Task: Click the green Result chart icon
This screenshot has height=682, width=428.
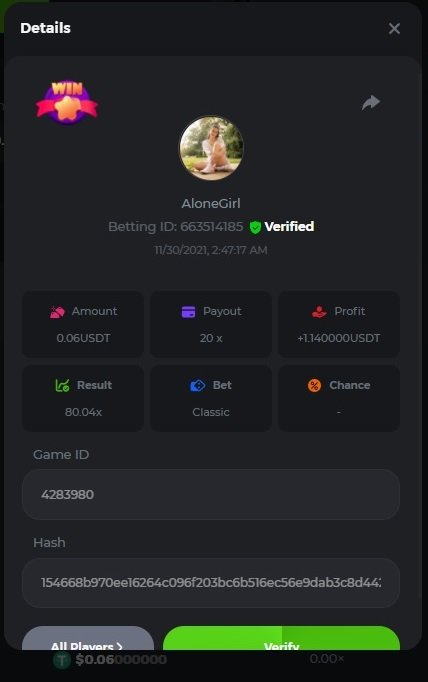Action: coord(62,385)
